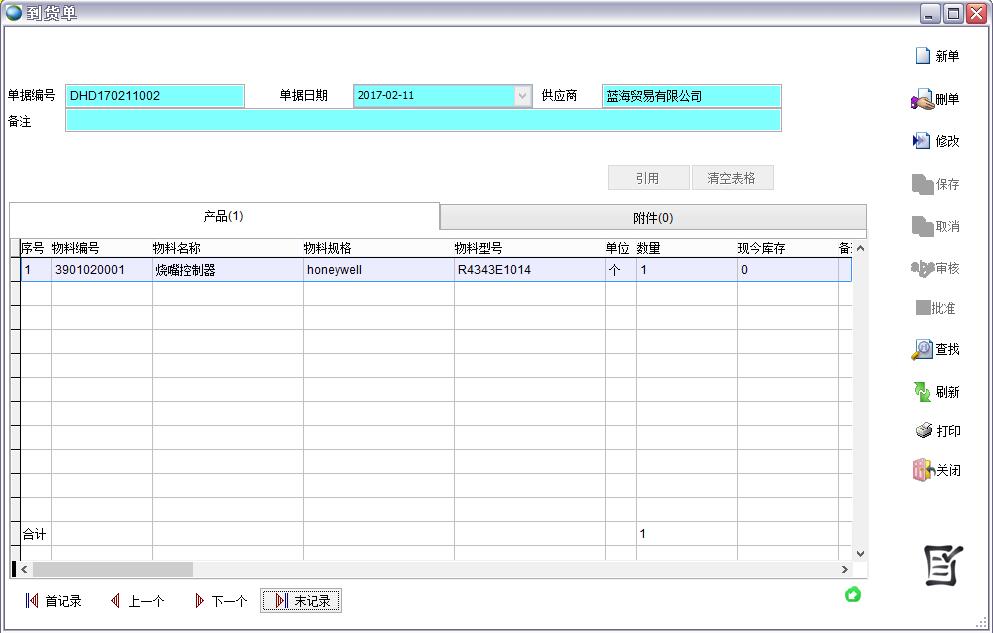
Task: Click inside the 备注 remarks field
Action: (420, 121)
